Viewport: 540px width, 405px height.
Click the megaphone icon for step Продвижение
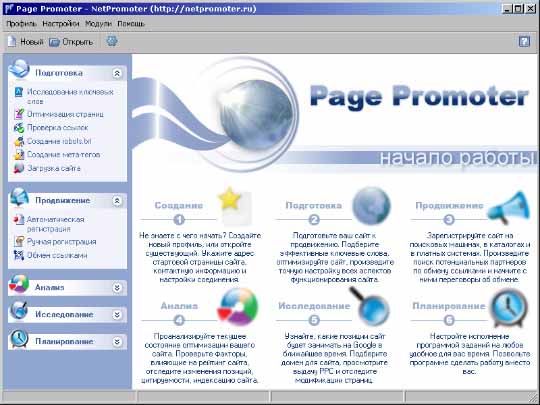508,207
